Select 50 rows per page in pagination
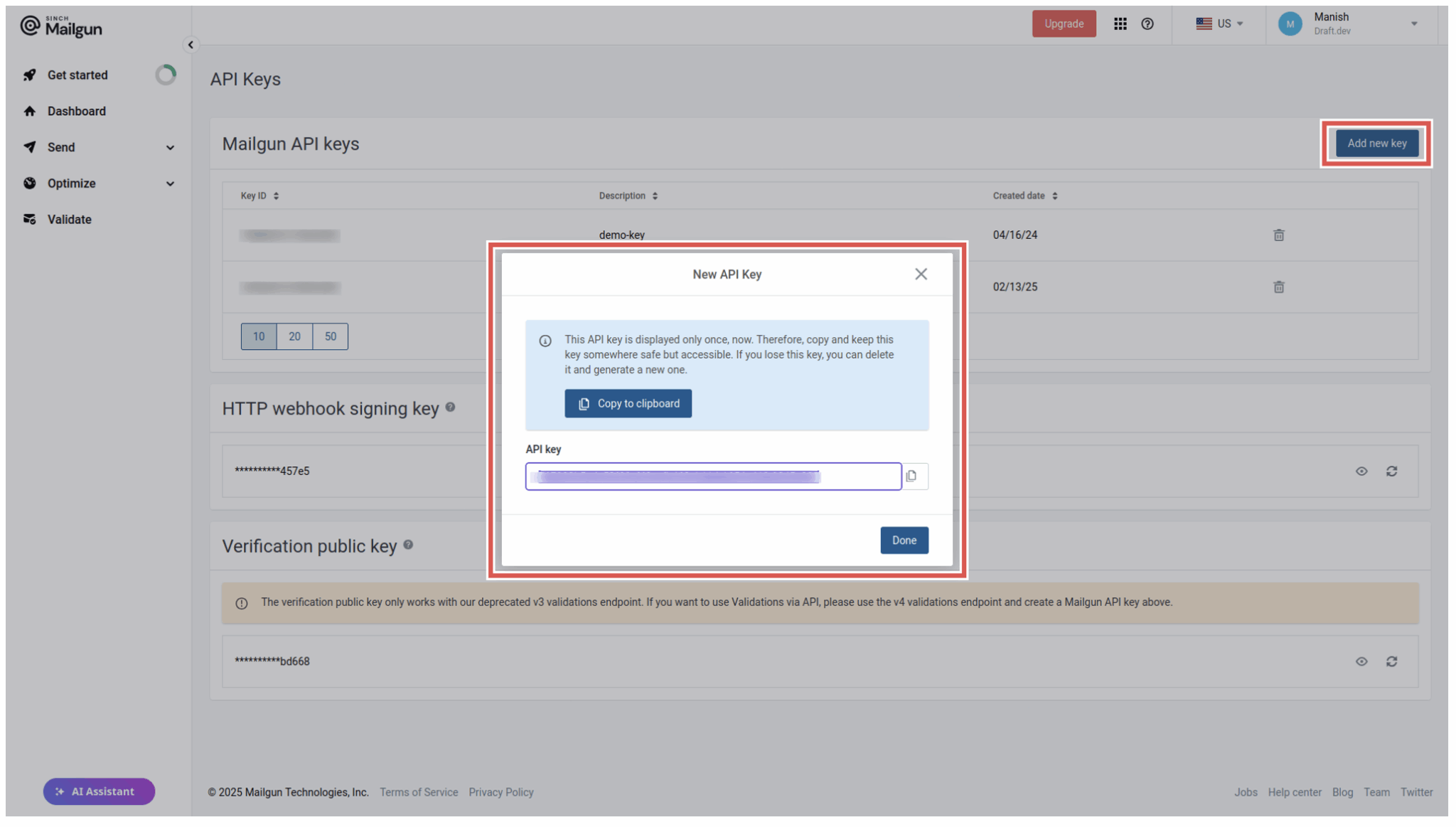1456x827 pixels. click(x=330, y=336)
